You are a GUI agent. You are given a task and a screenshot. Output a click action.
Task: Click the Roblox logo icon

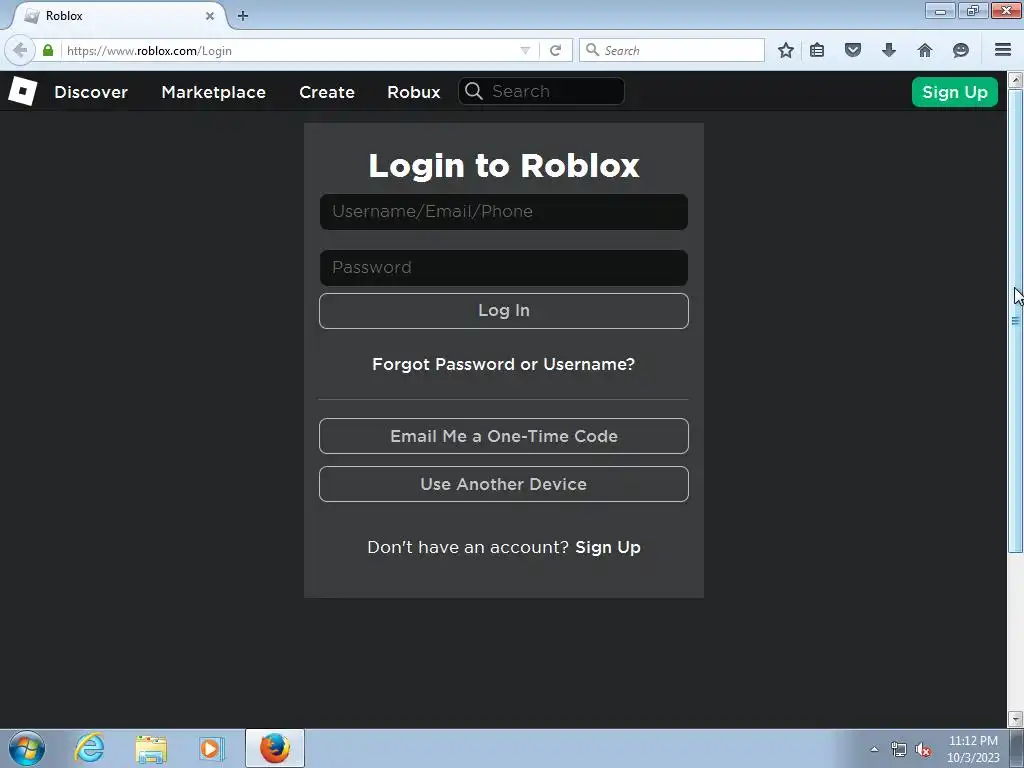[23, 91]
